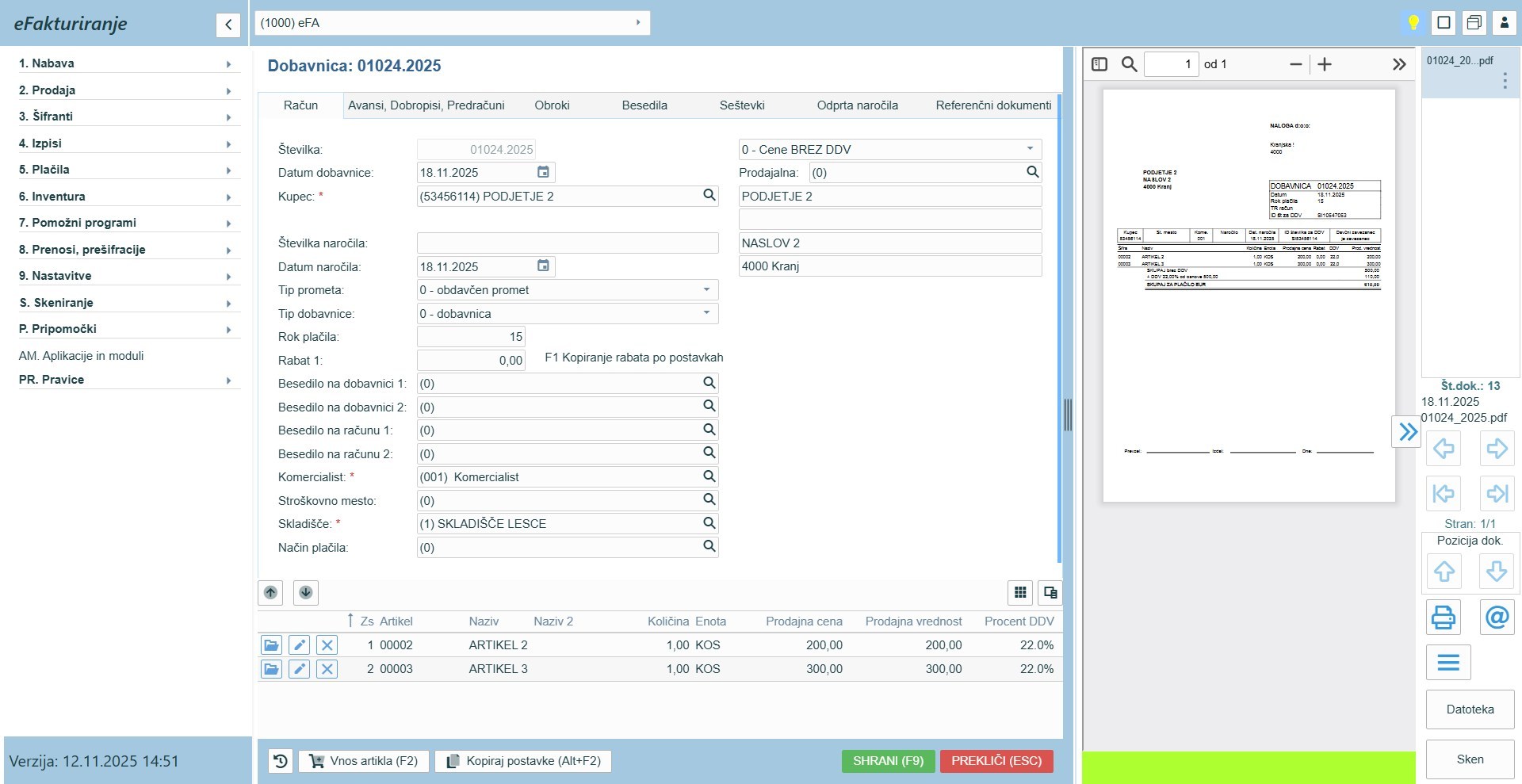1522x784 pixels.
Task: Click the email @ icon
Action: click(x=1497, y=617)
